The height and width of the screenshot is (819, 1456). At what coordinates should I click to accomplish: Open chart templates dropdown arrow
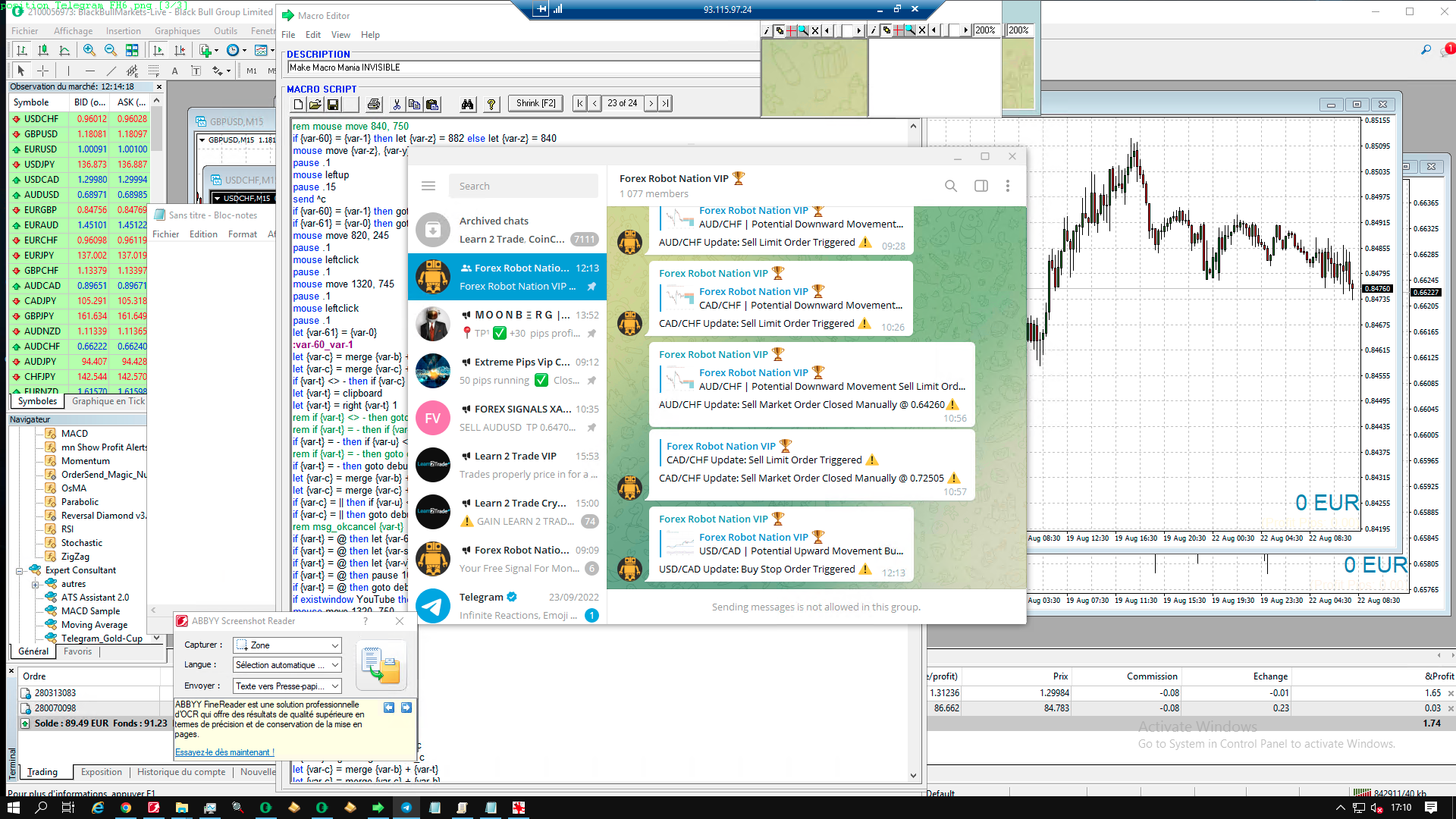(x=272, y=50)
